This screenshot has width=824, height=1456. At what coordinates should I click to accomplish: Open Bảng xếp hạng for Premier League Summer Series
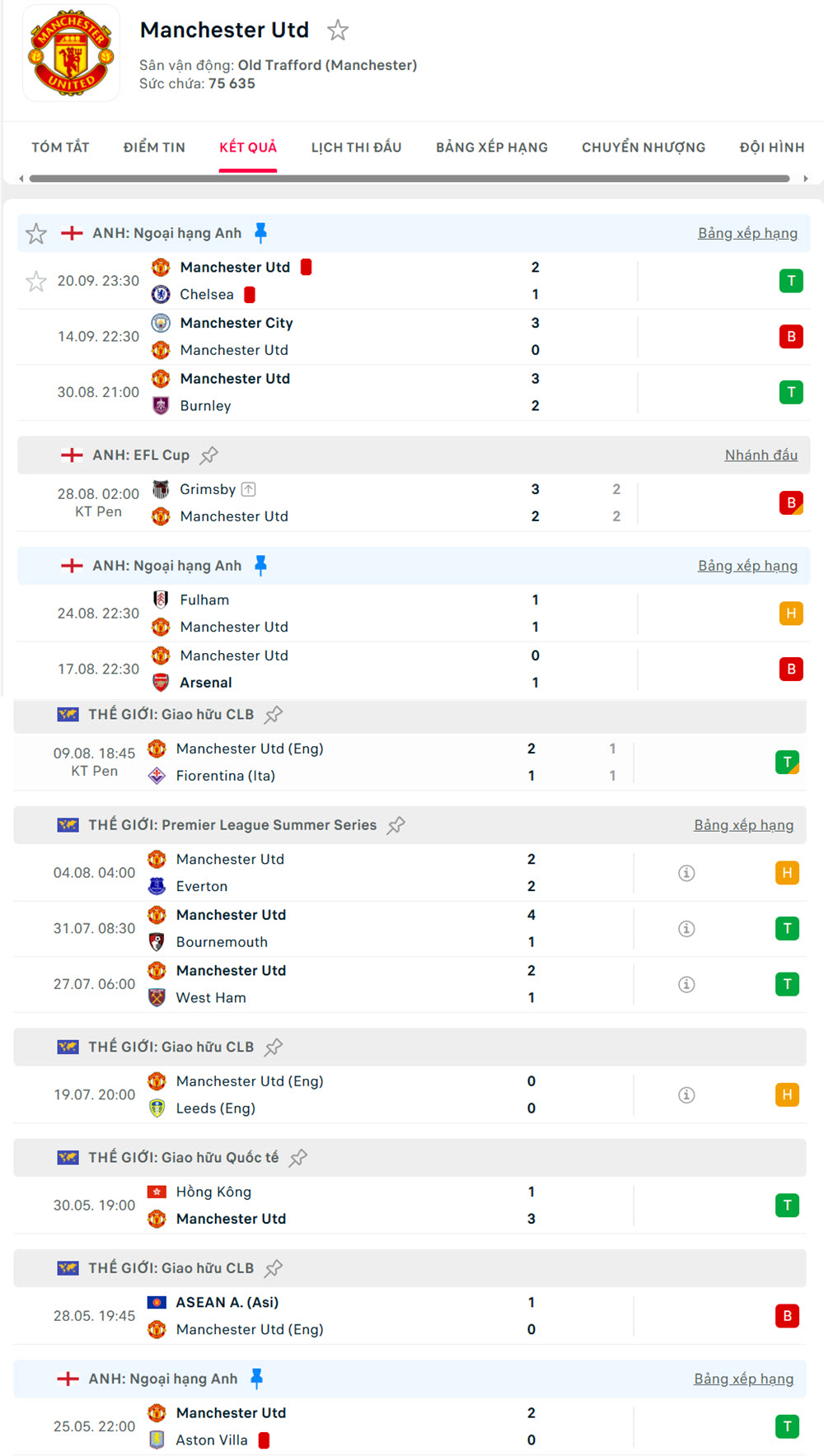[744, 824]
